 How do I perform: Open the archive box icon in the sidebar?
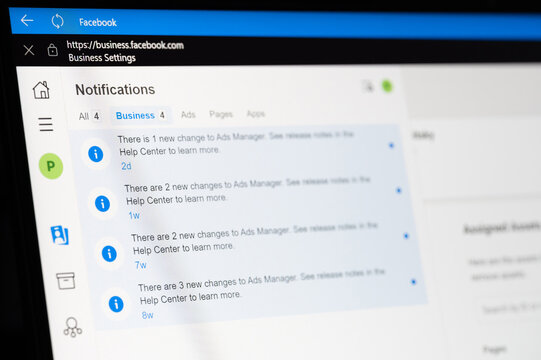(66, 281)
